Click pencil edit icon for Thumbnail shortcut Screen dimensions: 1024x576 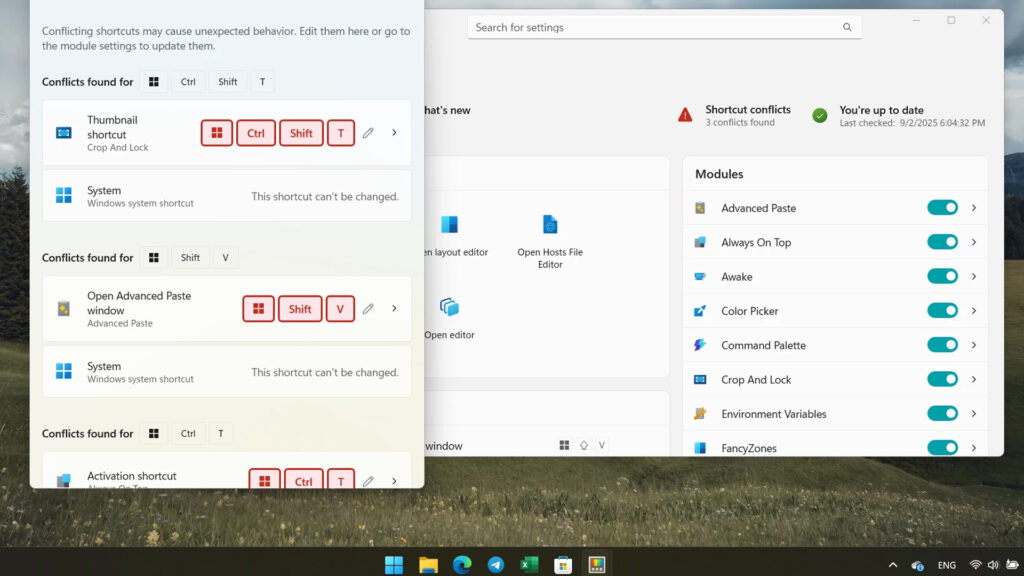click(x=368, y=133)
